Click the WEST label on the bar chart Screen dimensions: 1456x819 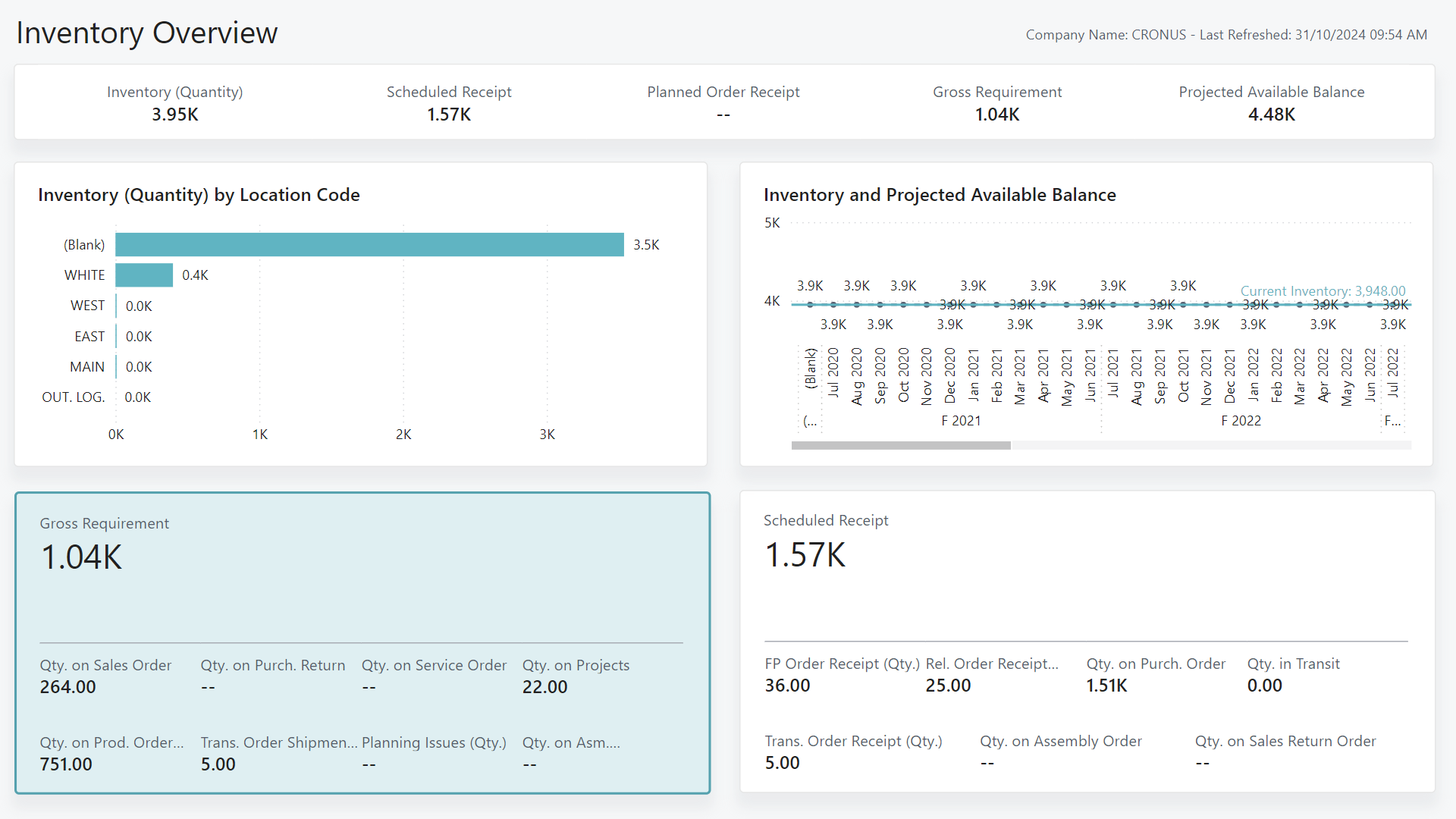click(87, 306)
